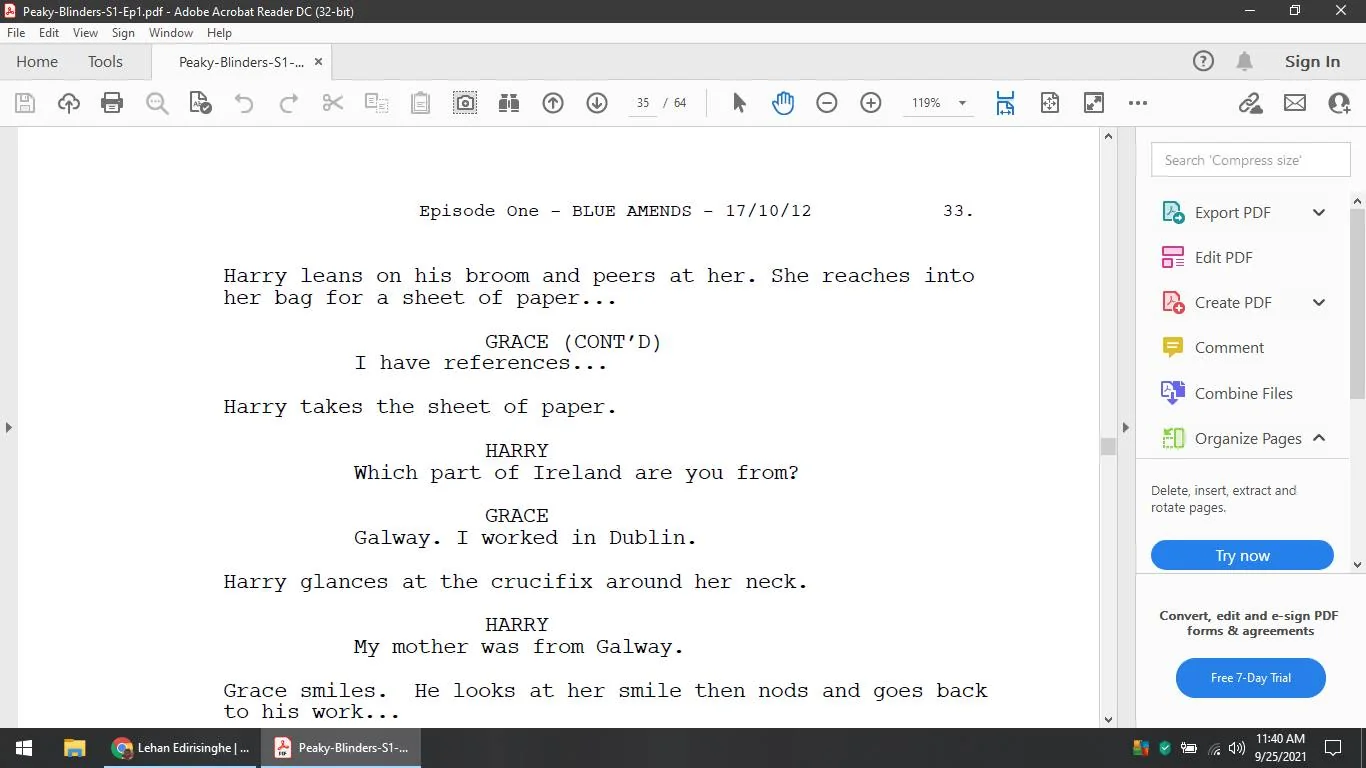Open Help question mark icon
Image resolution: width=1366 pixels, height=768 pixels.
click(x=1203, y=62)
